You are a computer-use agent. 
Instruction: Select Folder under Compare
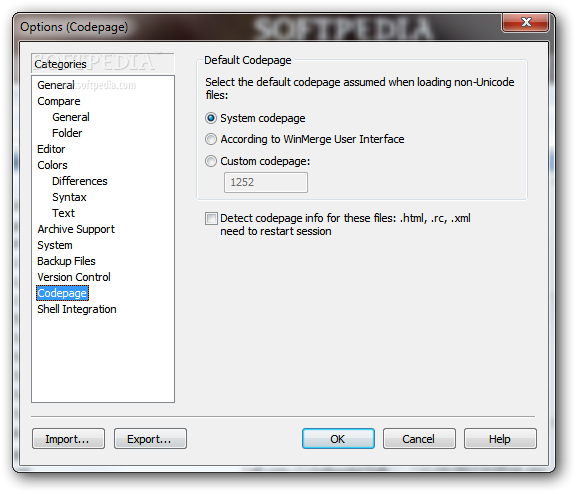pos(67,133)
